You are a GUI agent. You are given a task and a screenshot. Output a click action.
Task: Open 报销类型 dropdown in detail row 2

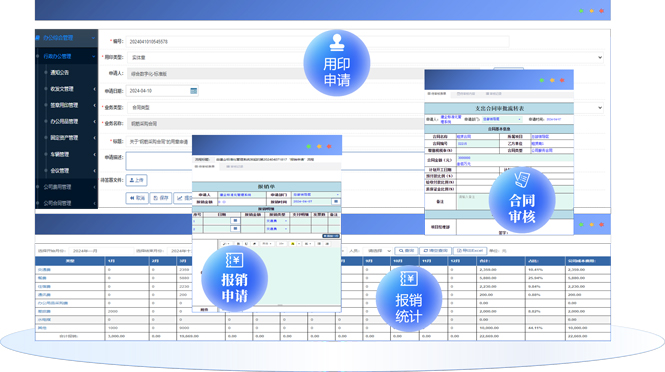[x=277, y=229]
